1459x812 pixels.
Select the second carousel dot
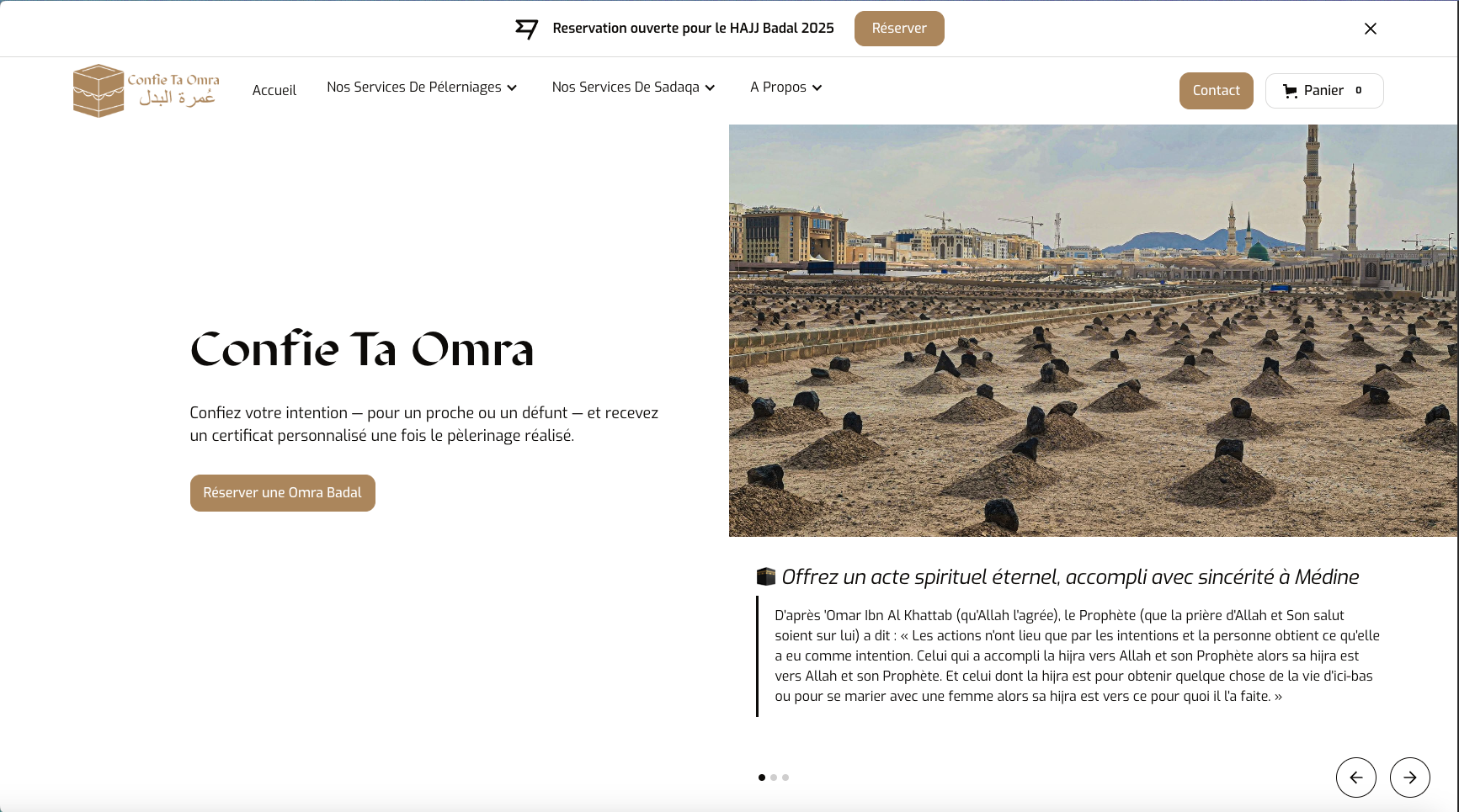click(774, 778)
